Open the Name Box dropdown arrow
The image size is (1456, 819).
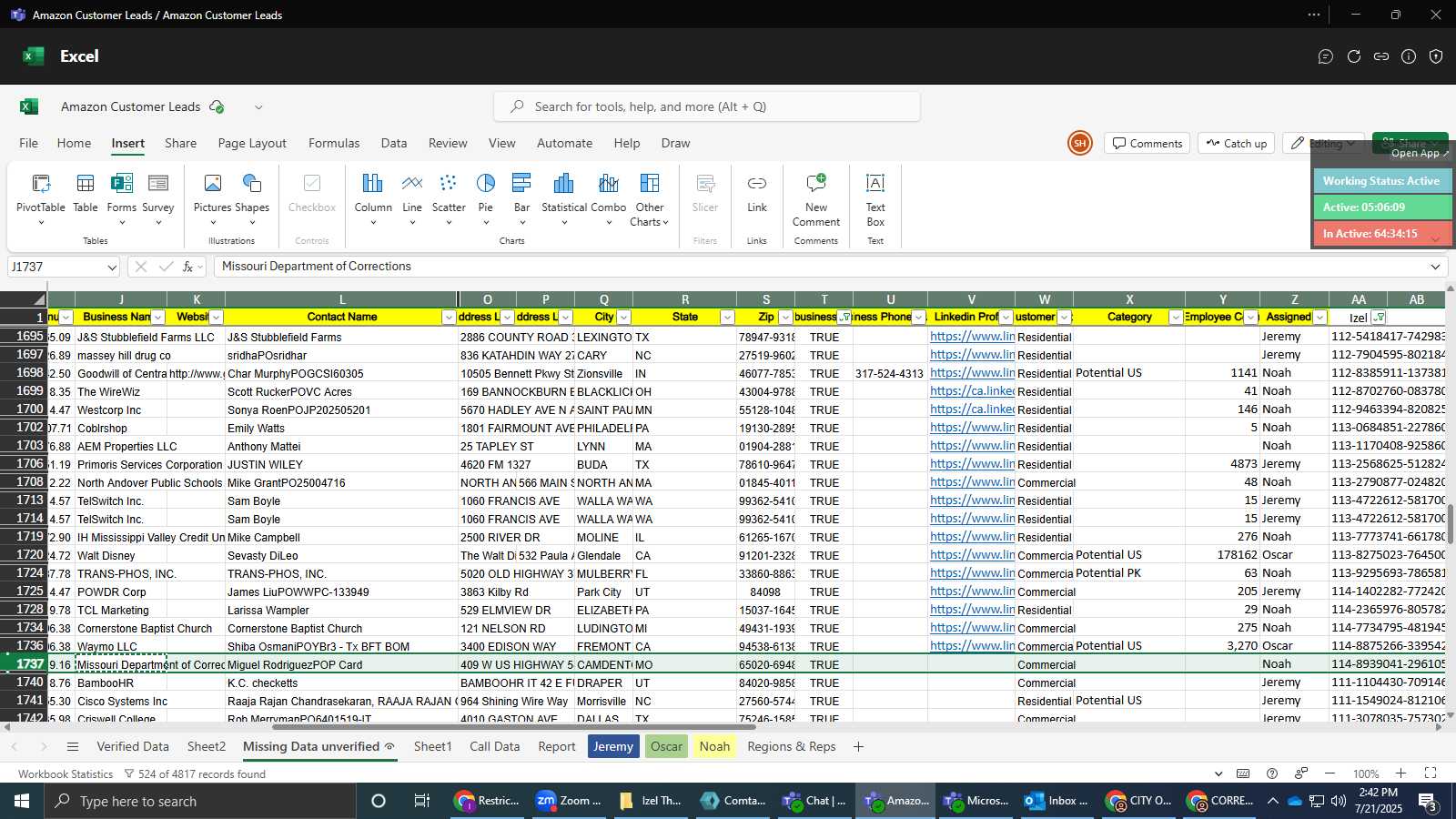tap(112, 268)
